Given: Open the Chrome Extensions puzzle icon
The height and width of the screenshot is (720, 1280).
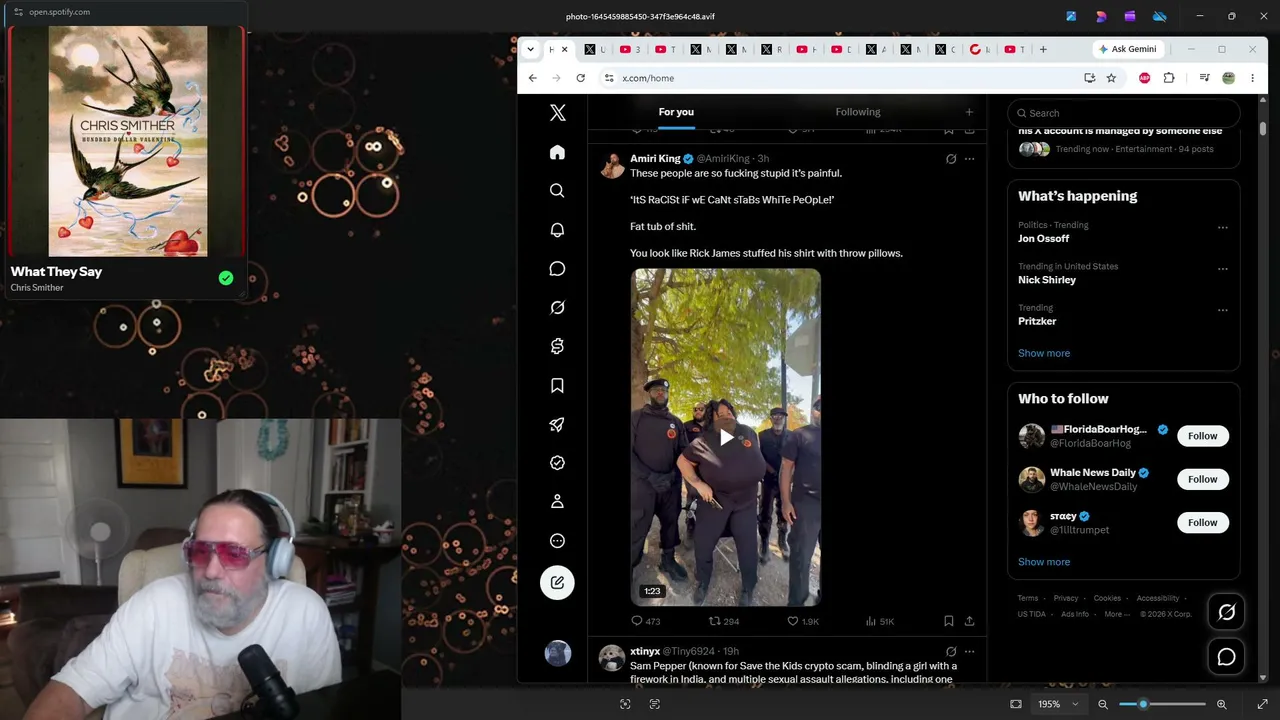Looking at the screenshot, I should [x=1169, y=78].
